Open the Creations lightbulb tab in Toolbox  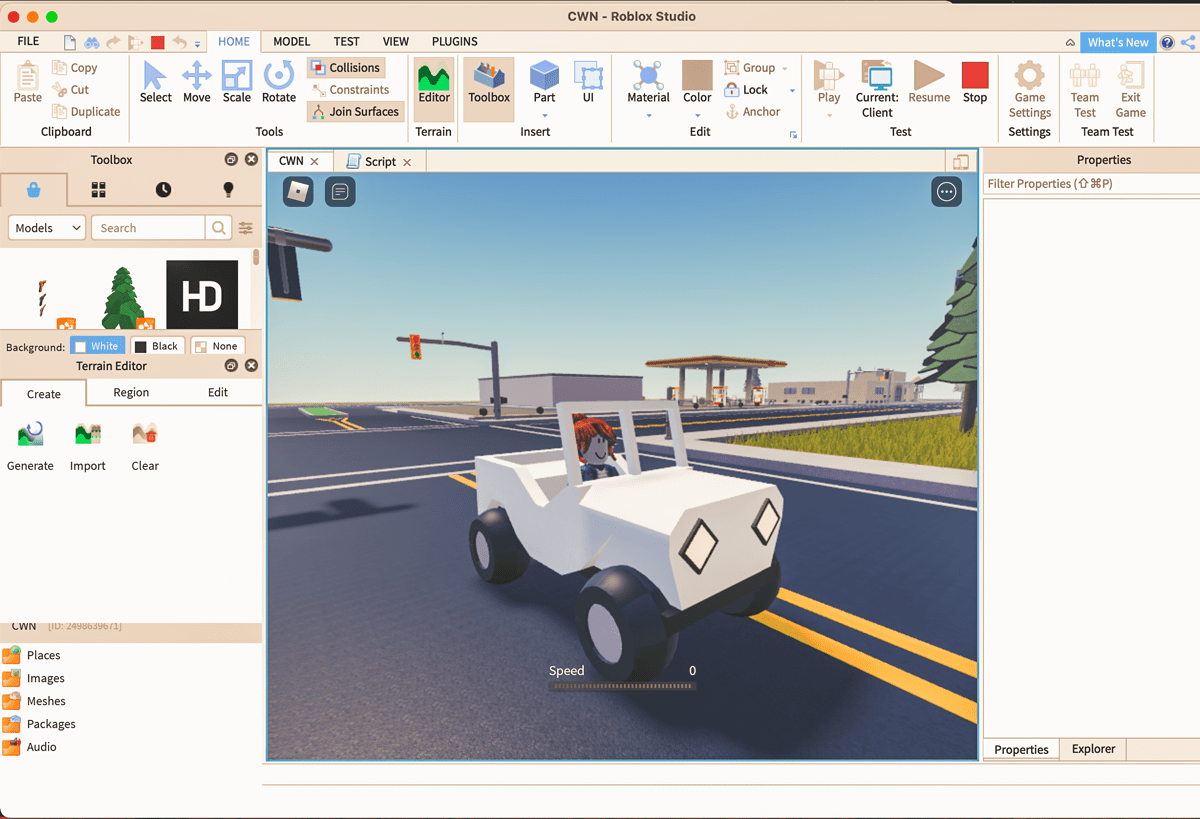click(228, 190)
